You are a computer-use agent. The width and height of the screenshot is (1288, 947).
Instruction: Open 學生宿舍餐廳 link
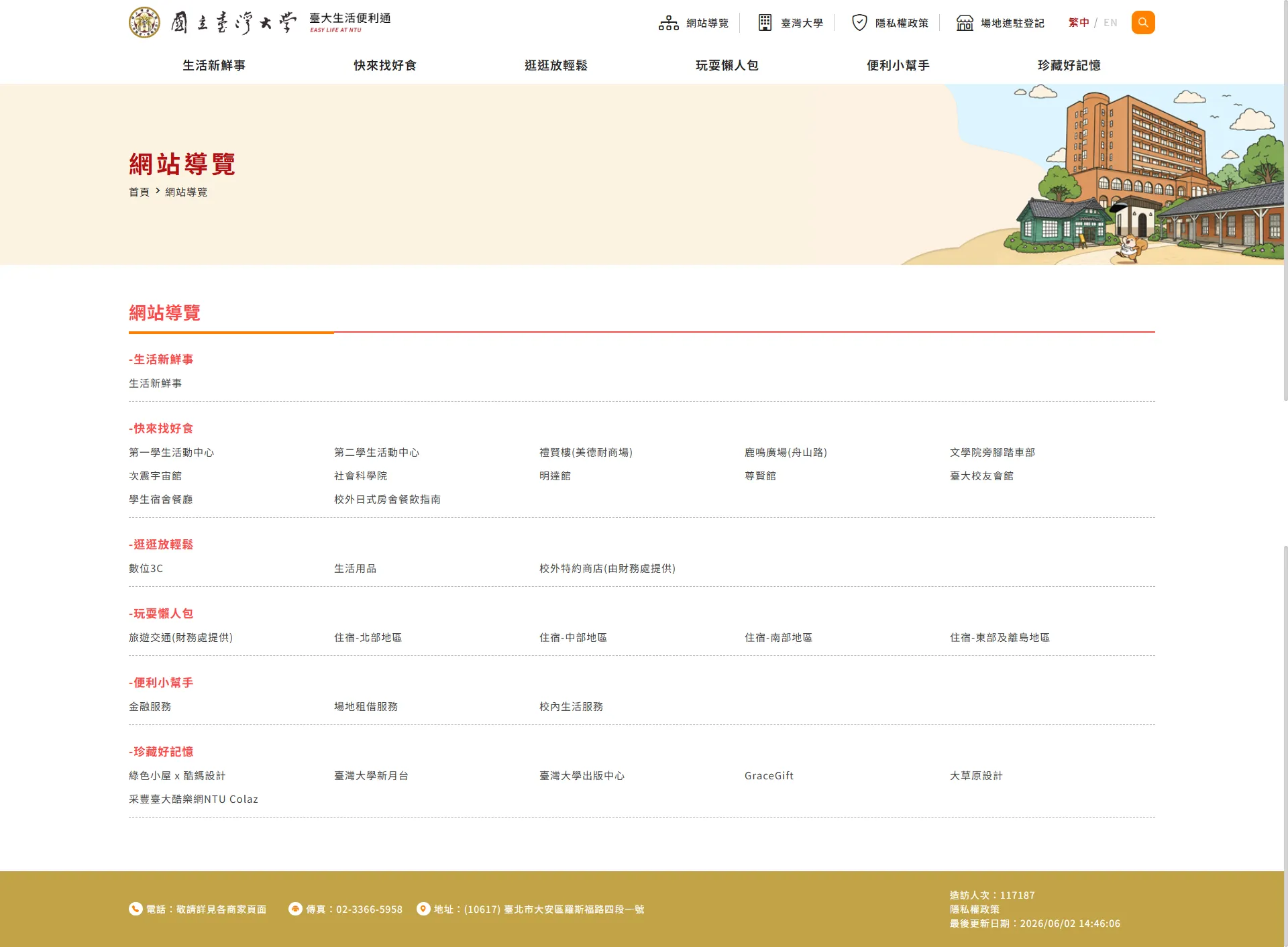[x=161, y=500]
